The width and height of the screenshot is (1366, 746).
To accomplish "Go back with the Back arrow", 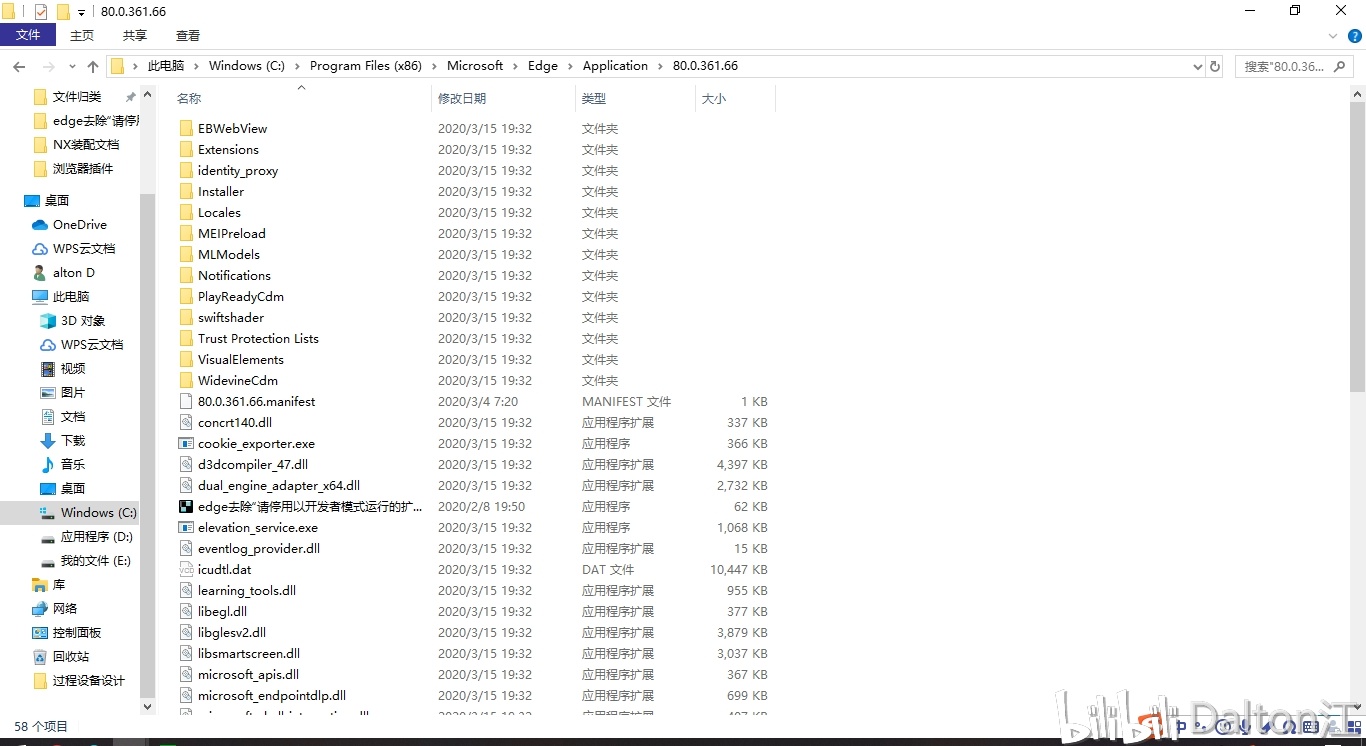I will coord(19,66).
